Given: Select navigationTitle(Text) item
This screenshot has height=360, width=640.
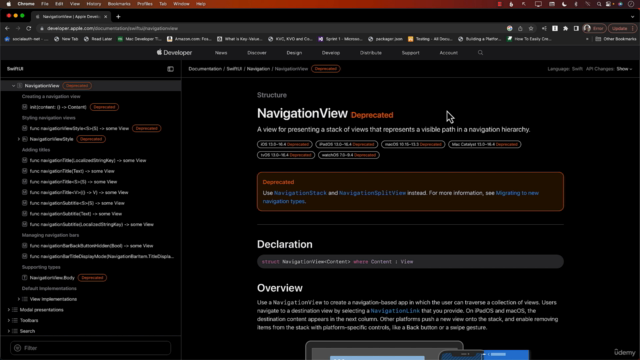Looking at the screenshot, I should 72,171.
